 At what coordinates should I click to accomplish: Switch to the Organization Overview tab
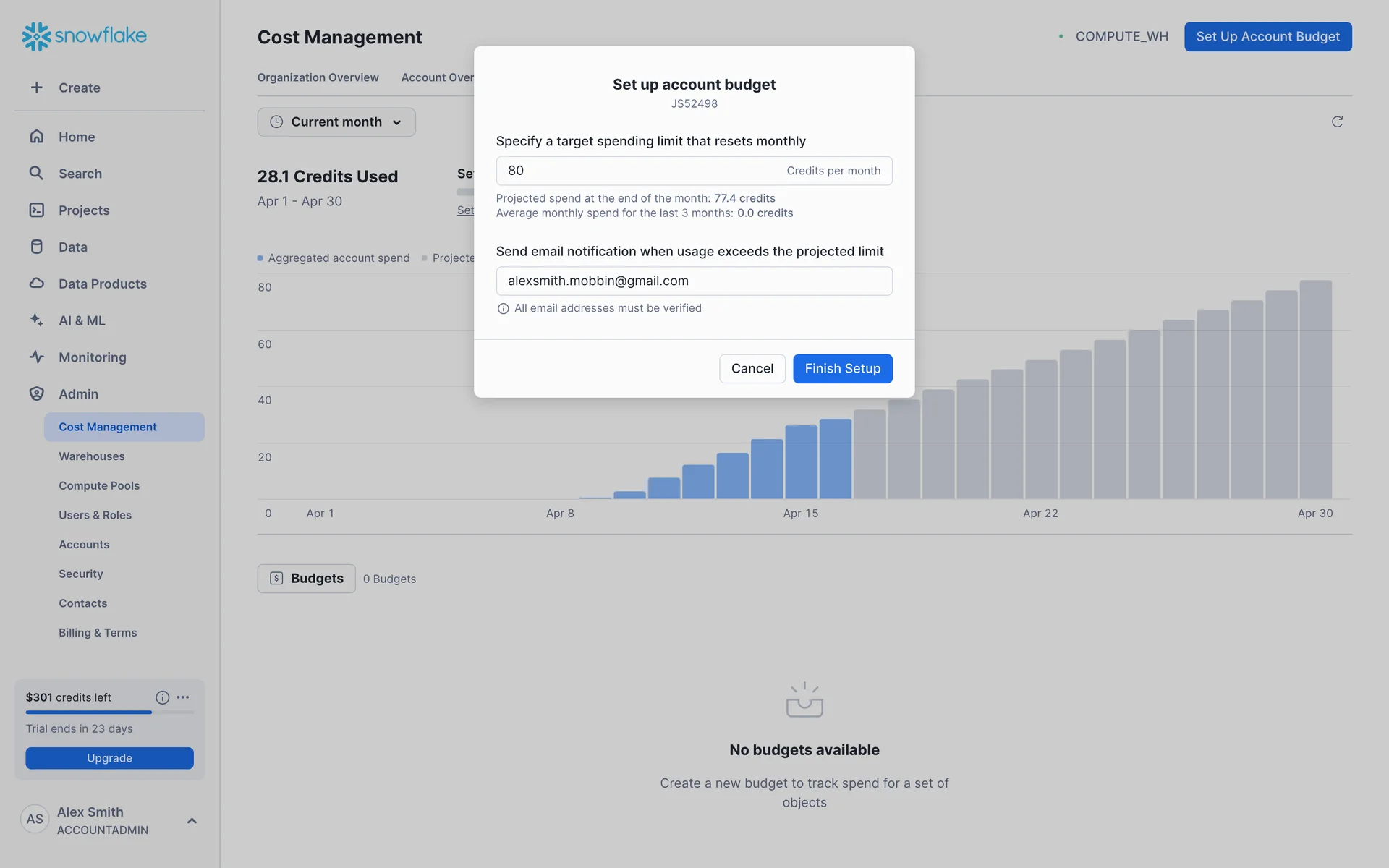318,77
